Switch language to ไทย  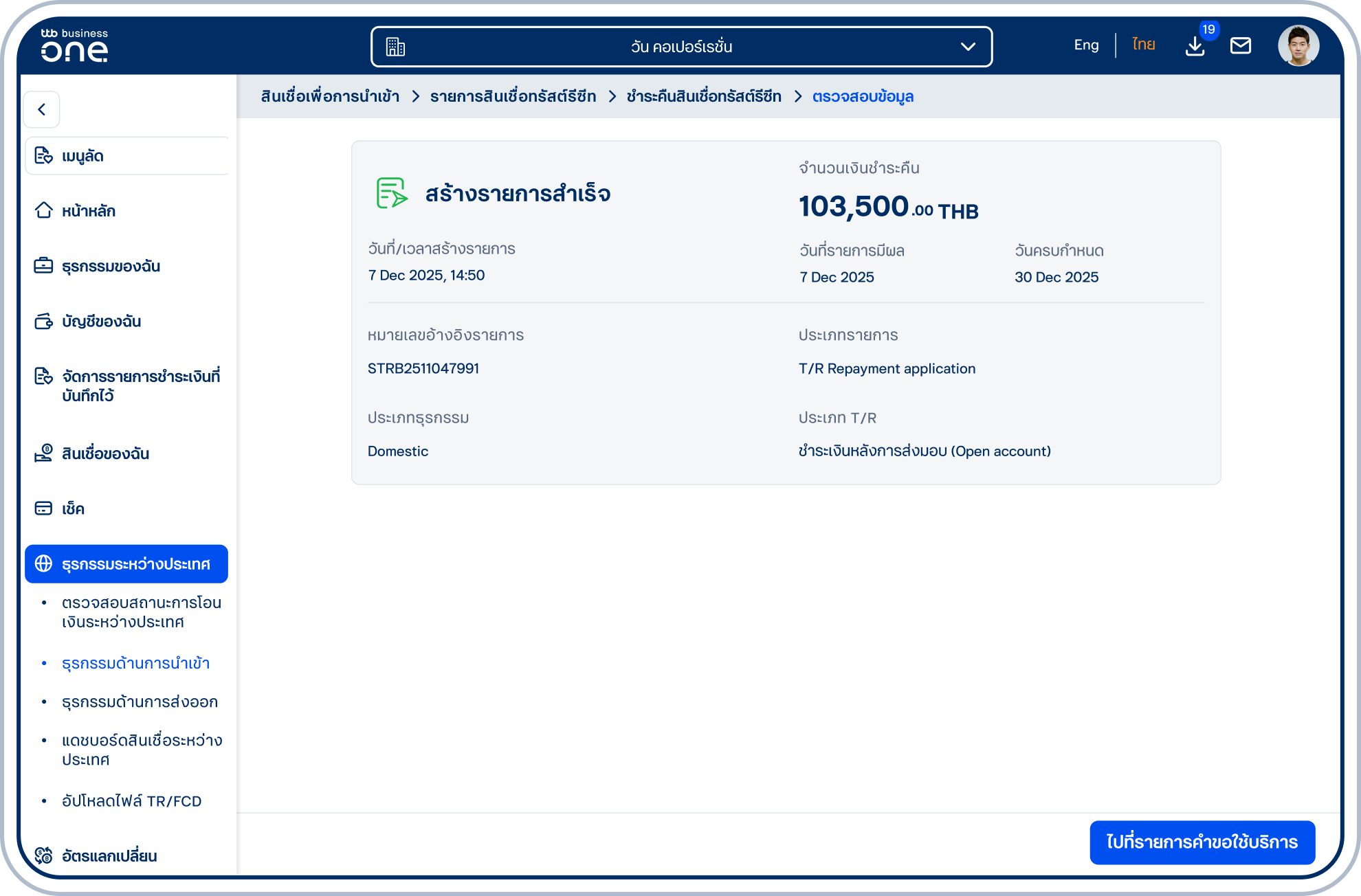point(1144,45)
